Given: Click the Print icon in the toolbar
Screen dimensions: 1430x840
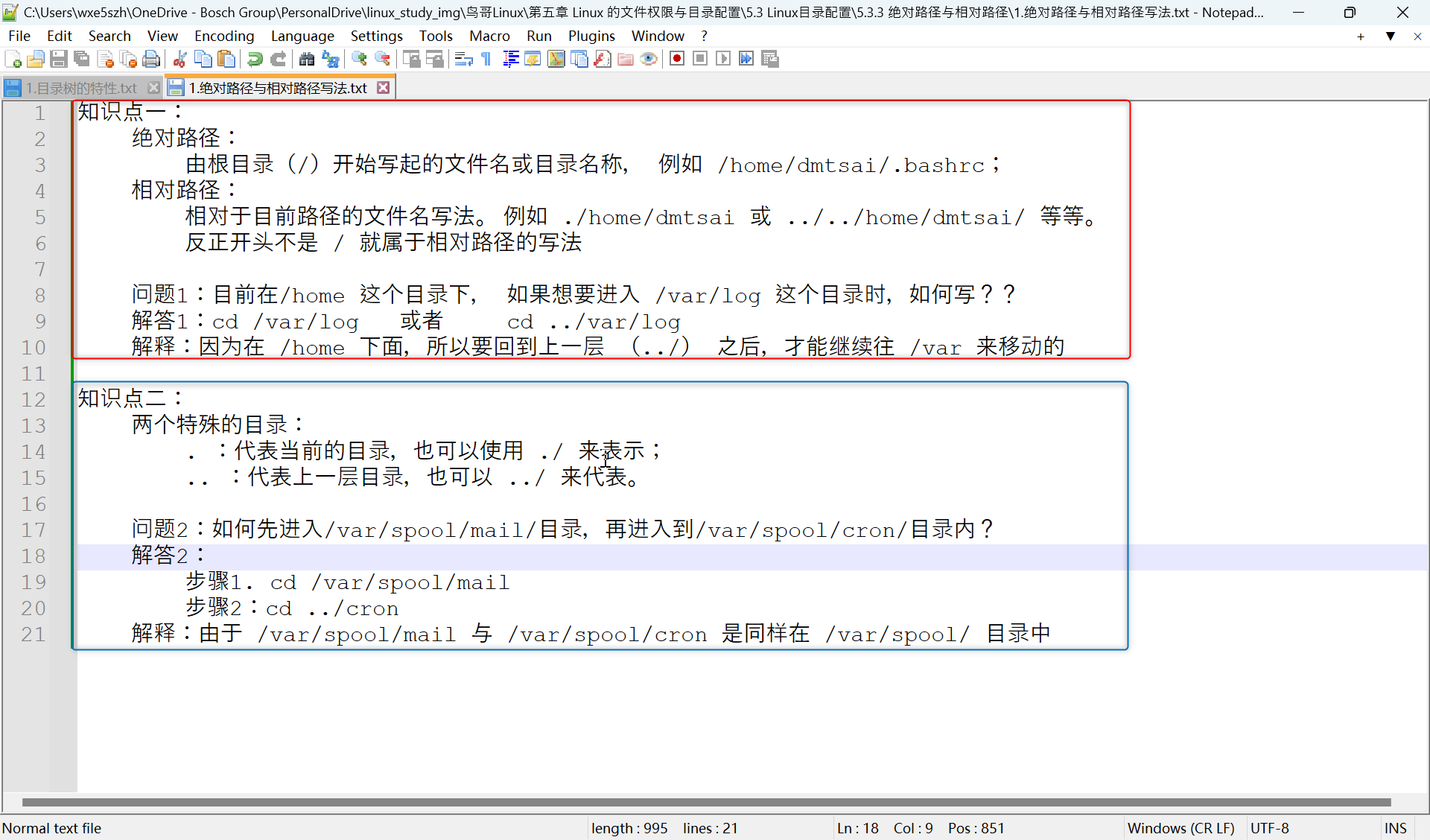Looking at the screenshot, I should point(151,60).
